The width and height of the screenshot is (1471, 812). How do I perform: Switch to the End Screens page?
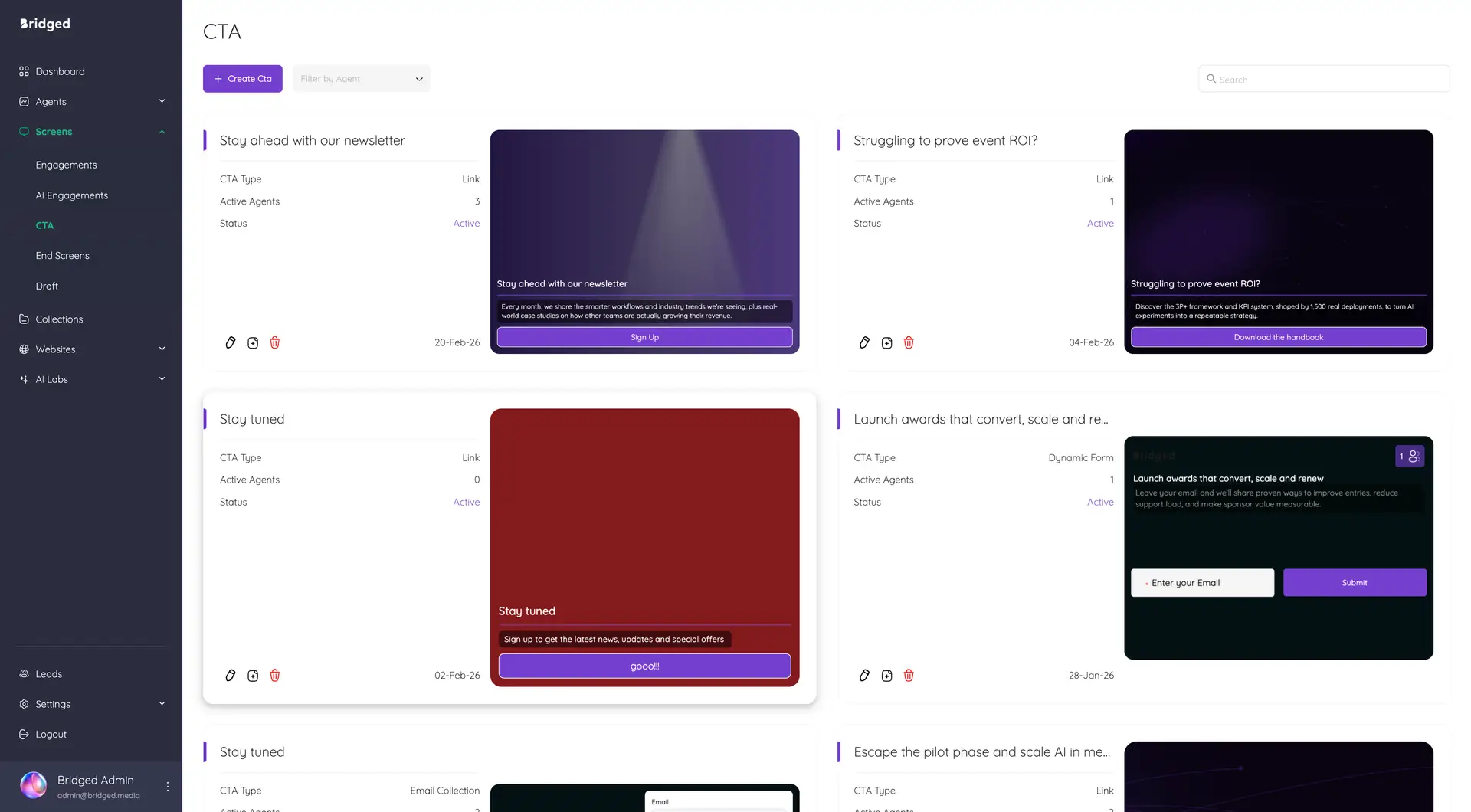point(63,255)
